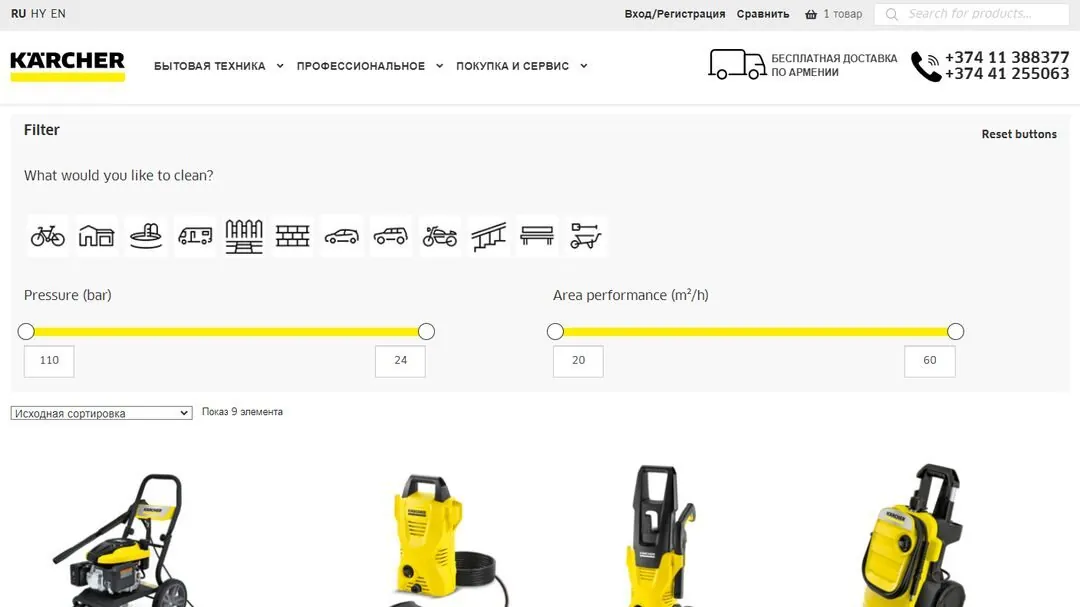This screenshot has width=1080, height=607.
Task: Open the Покупка и сервис menu
Action: tap(521, 66)
